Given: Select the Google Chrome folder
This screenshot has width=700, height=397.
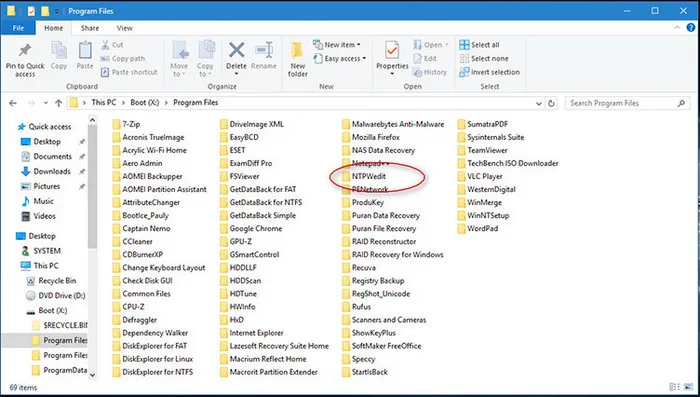Looking at the screenshot, I should (256, 229).
